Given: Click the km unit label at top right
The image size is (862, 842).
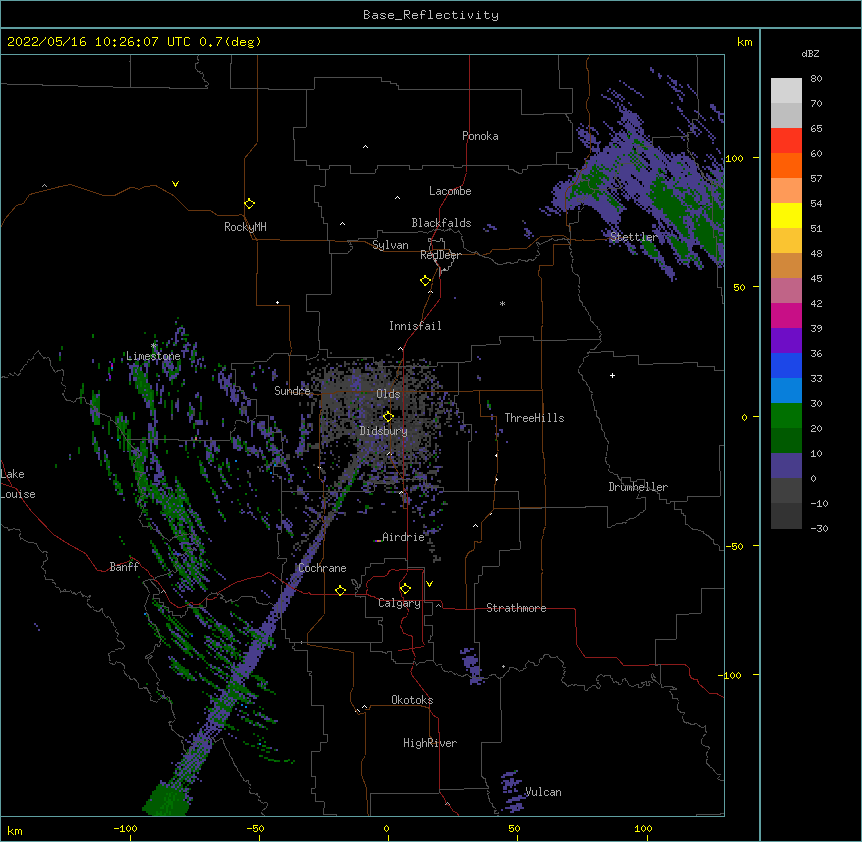Looking at the screenshot, I should tap(744, 42).
